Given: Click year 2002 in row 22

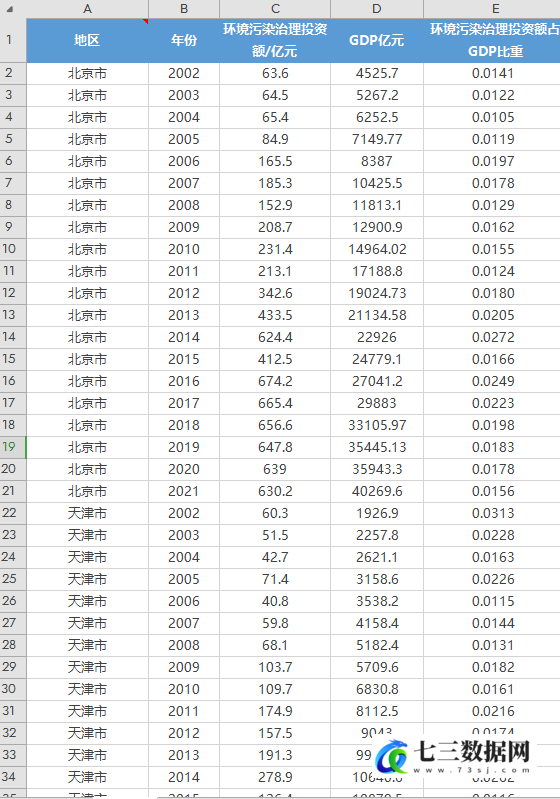Looking at the screenshot, I should tap(184, 513).
